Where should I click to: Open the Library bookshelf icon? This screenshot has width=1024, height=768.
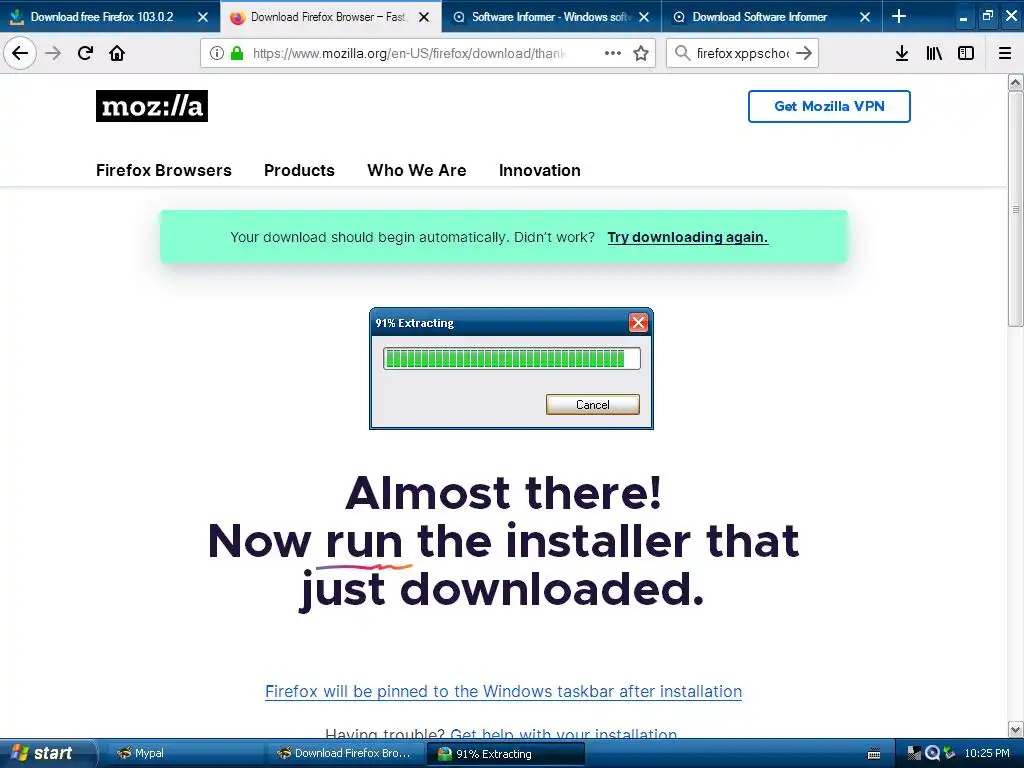pyautogui.click(x=934, y=53)
